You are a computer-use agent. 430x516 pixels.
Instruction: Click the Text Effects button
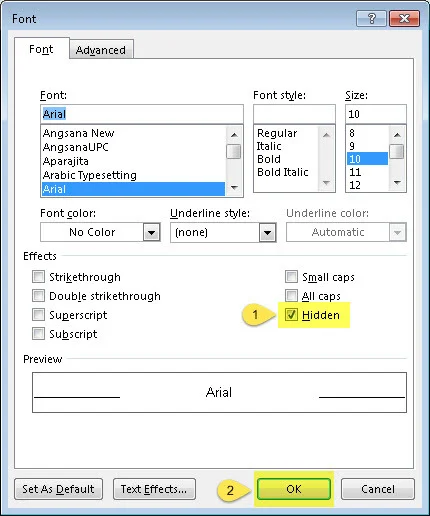[154, 489]
